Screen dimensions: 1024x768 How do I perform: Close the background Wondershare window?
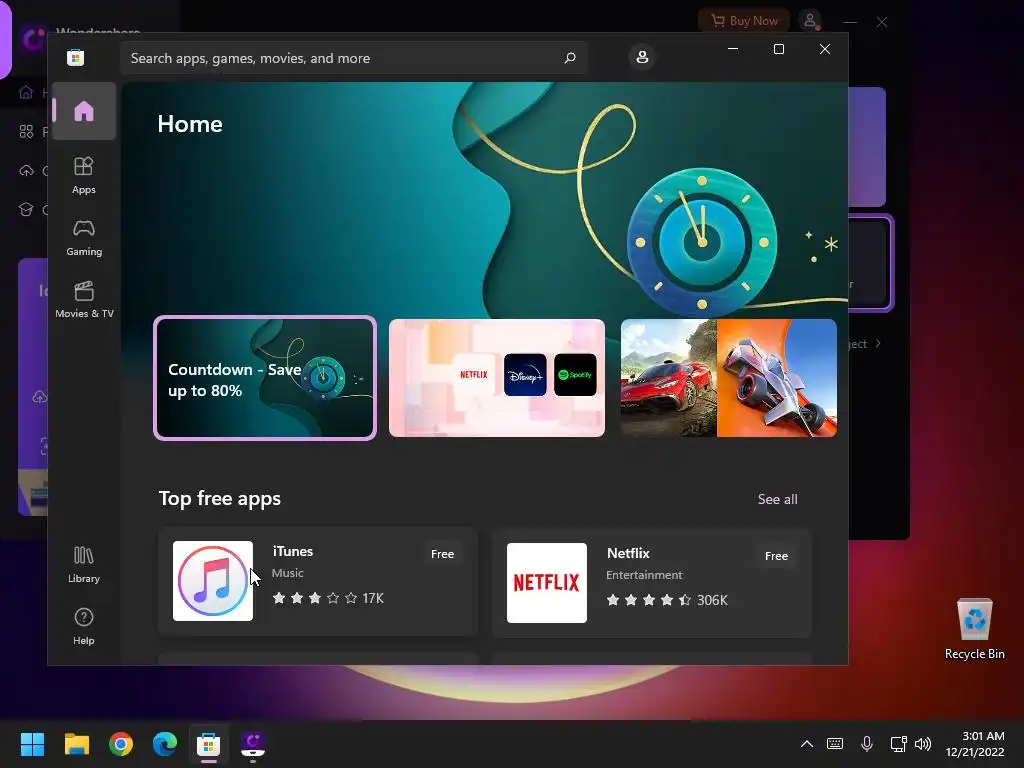pos(882,22)
